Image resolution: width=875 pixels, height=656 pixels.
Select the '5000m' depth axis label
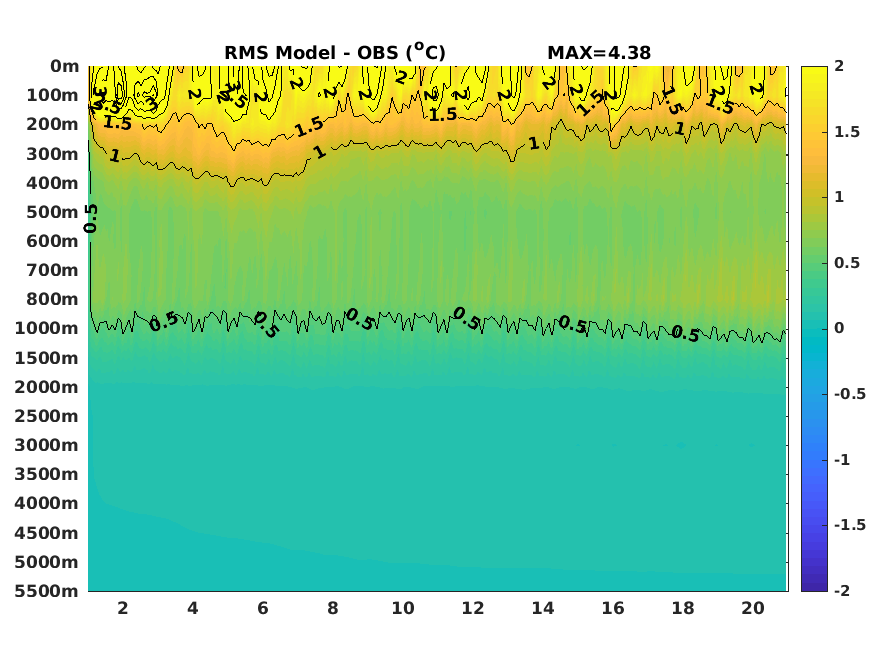click(x=46, y=562)
